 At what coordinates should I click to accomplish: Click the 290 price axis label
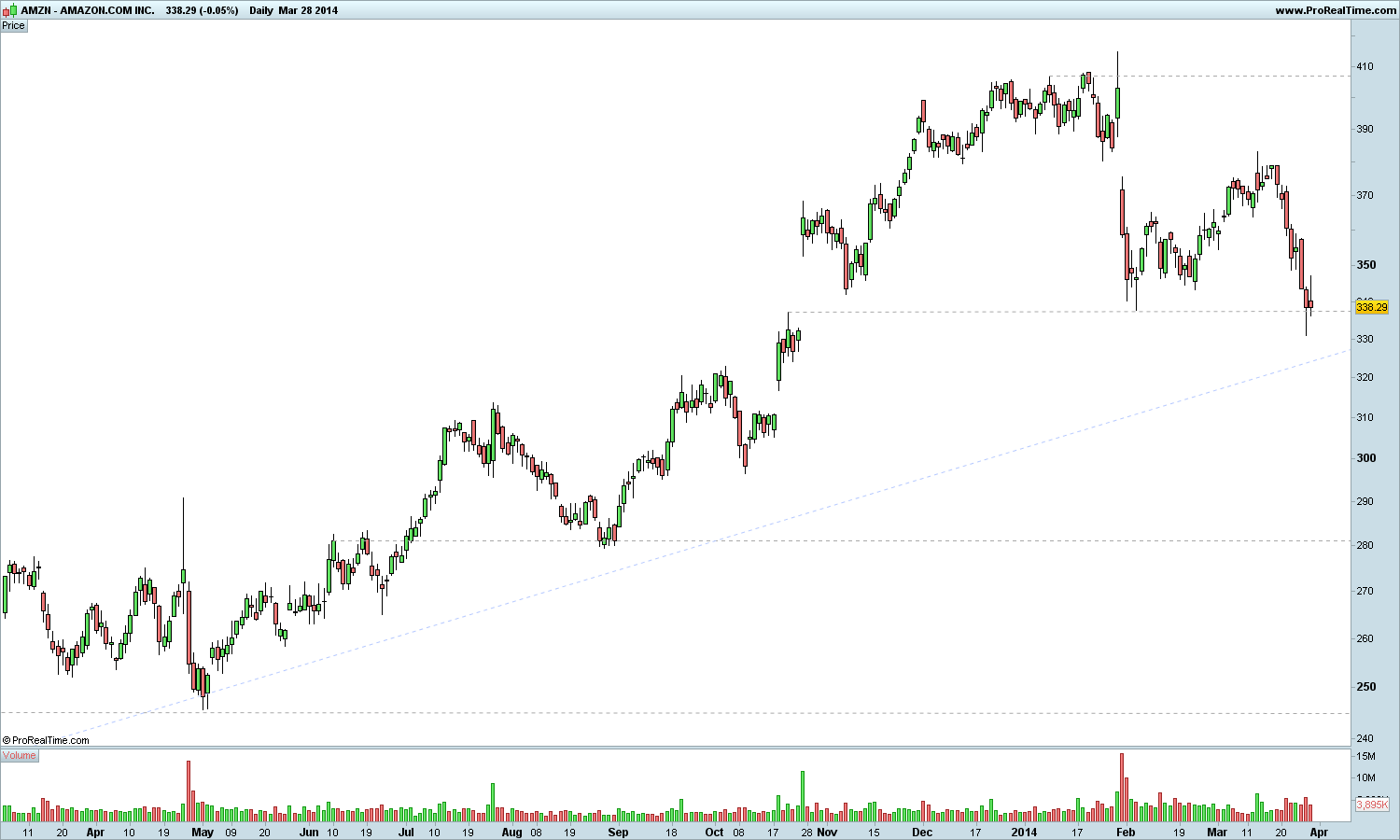click(1365, 501)
